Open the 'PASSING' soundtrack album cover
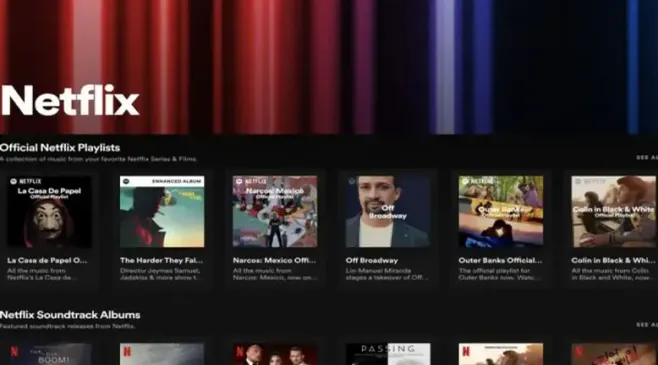Screen dimensions: 658x365 (x=388, y=354)
